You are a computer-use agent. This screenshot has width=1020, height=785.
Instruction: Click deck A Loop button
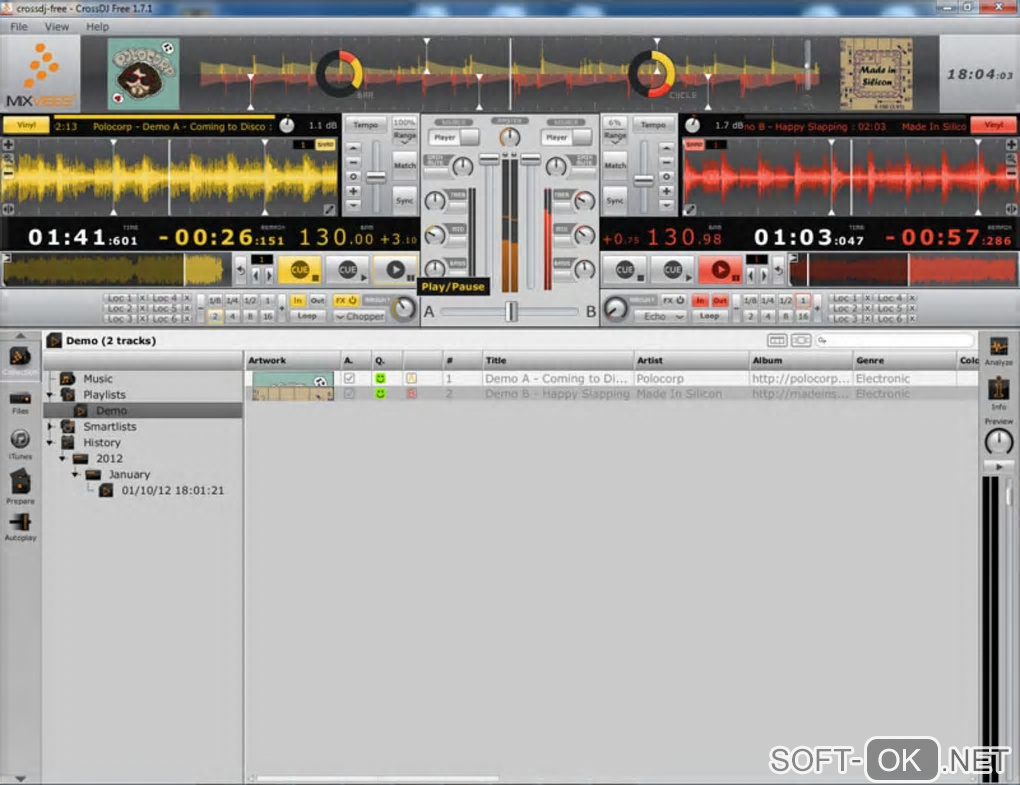(x=307, y=316)
